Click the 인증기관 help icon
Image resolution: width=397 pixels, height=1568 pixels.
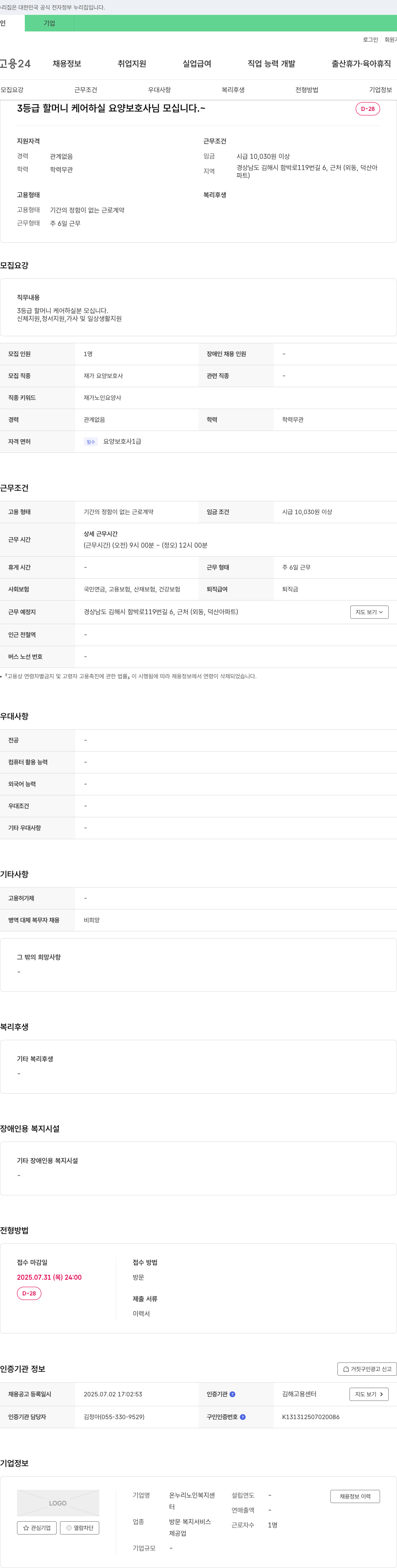point(232,1394)
